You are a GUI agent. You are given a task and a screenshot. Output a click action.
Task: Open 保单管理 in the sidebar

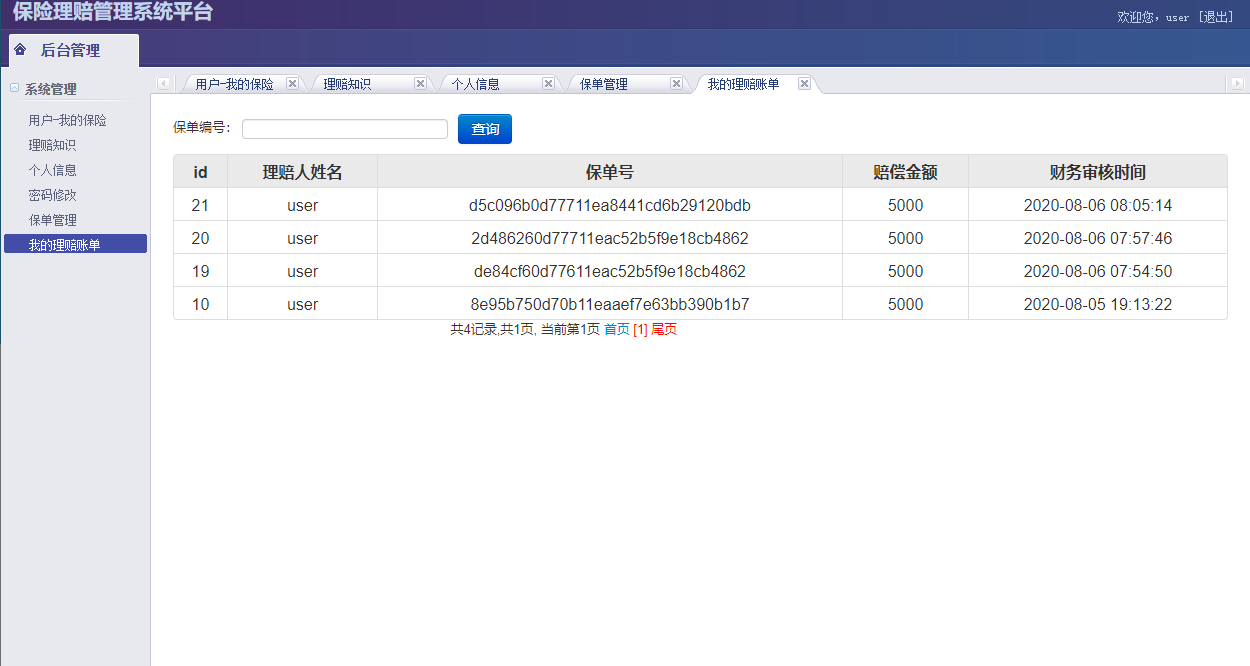pyautogui.click(x=52, y=220)
